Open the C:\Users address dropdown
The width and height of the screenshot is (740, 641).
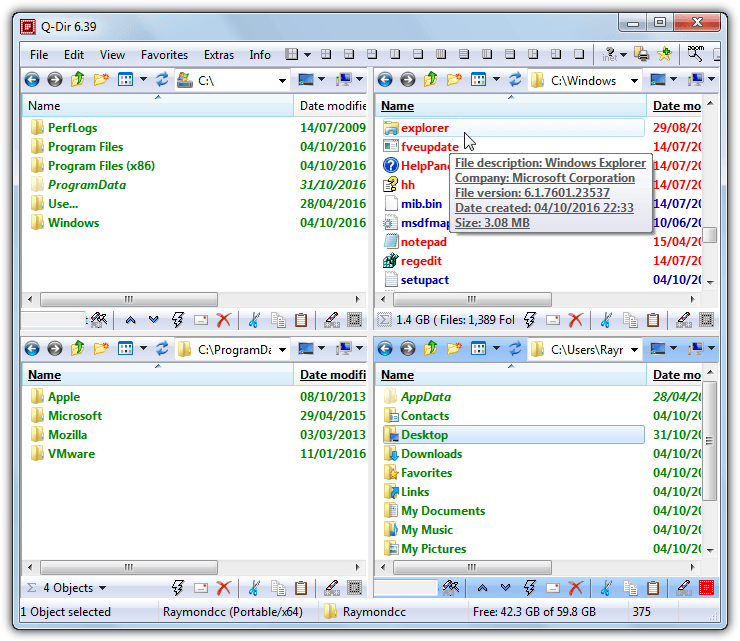635,350
